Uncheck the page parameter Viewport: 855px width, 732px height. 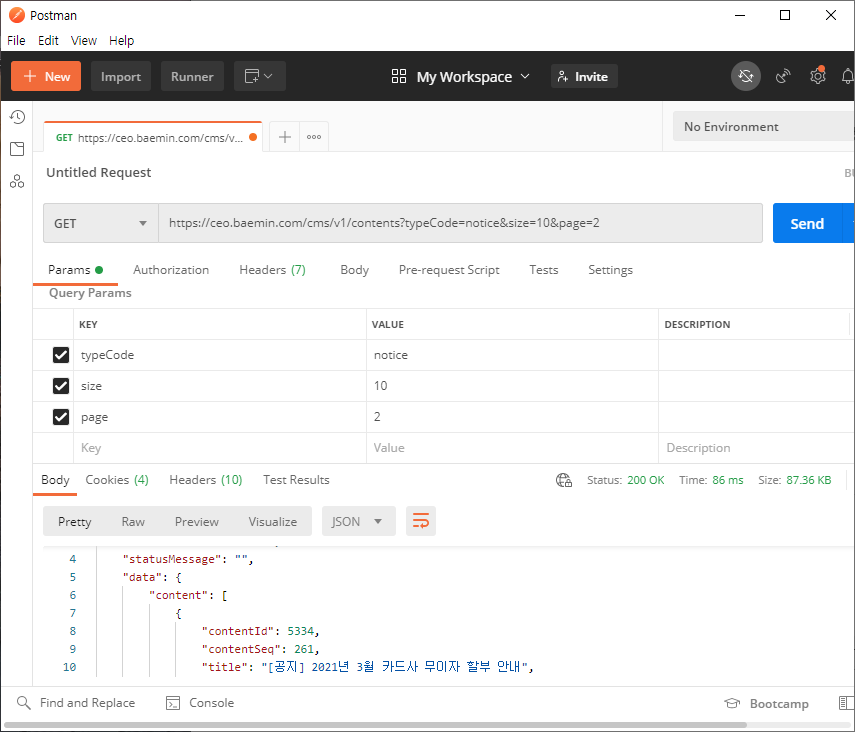click(61, 417)
